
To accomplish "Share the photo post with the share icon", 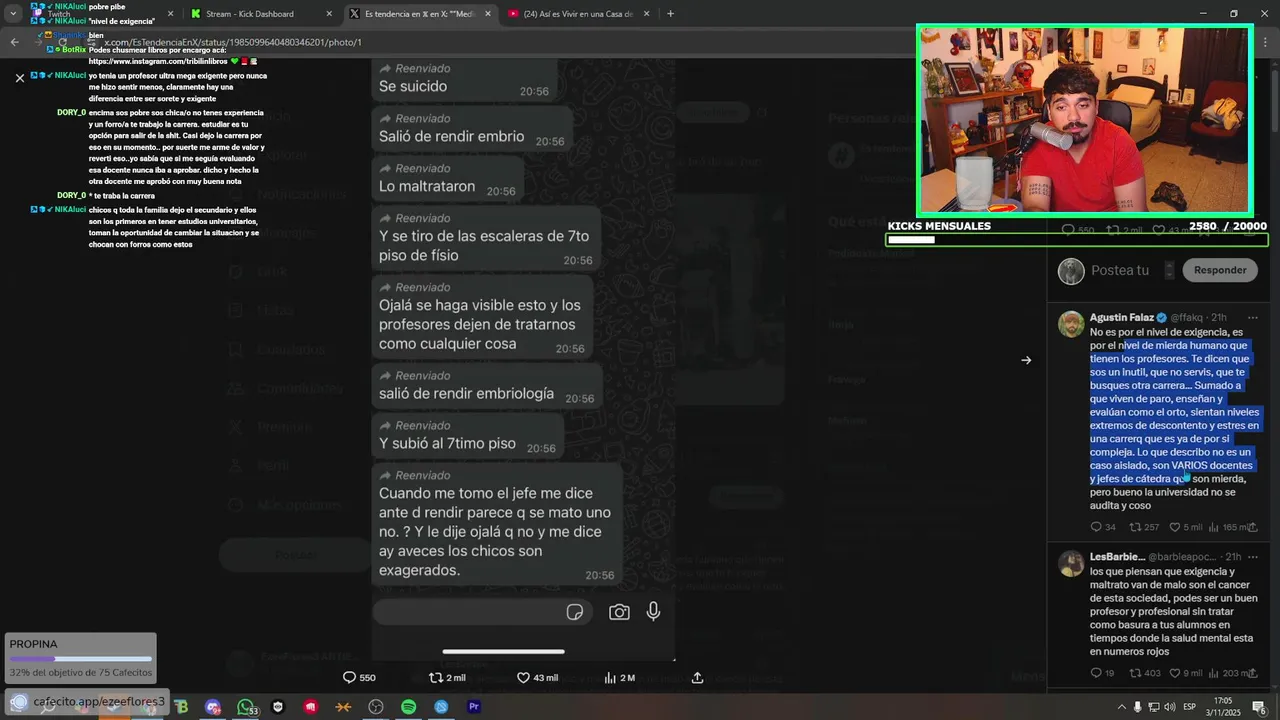I will [x=698, y=677].
